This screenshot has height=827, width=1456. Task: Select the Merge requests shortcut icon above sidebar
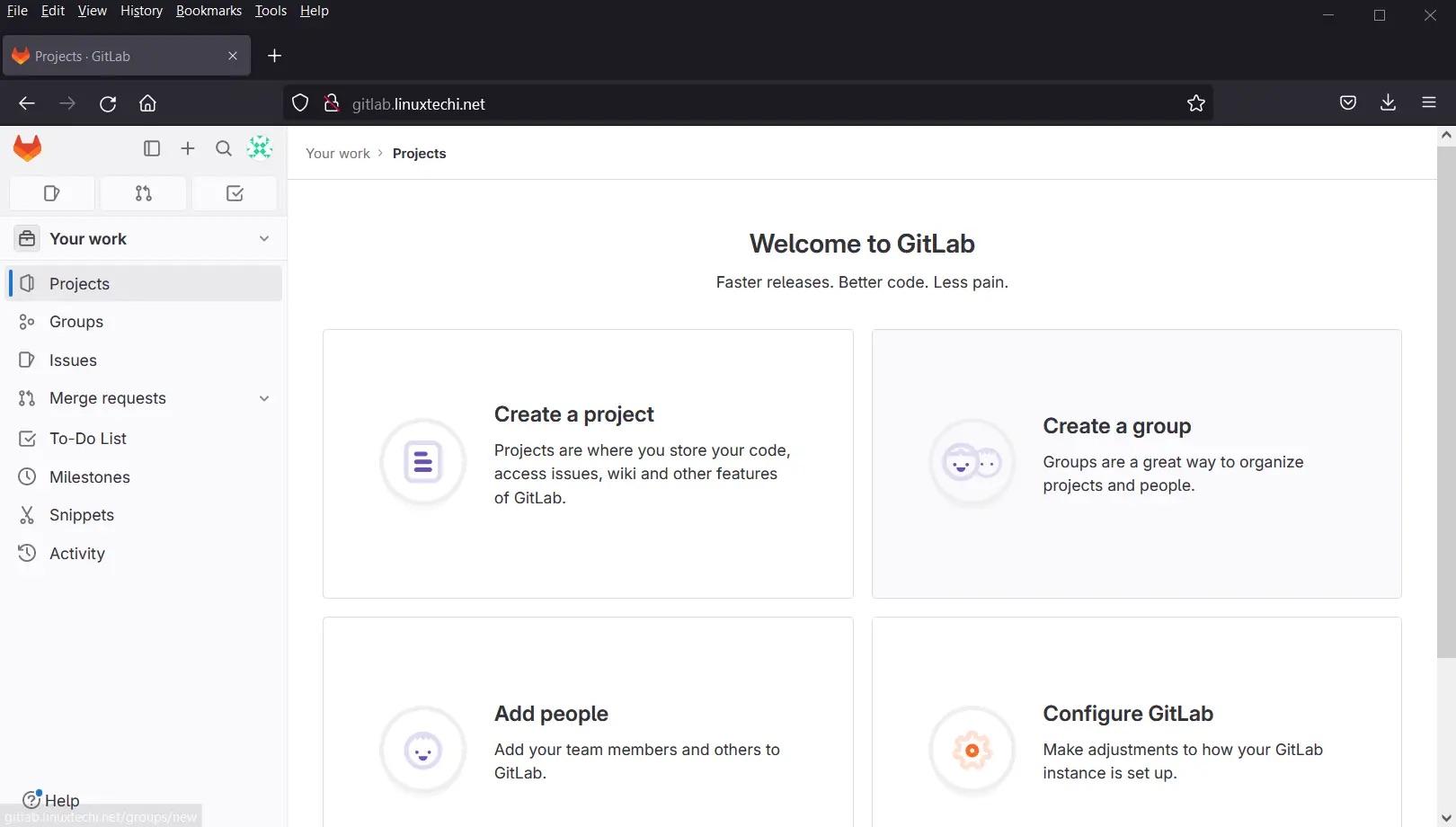[x=143, y=192]
